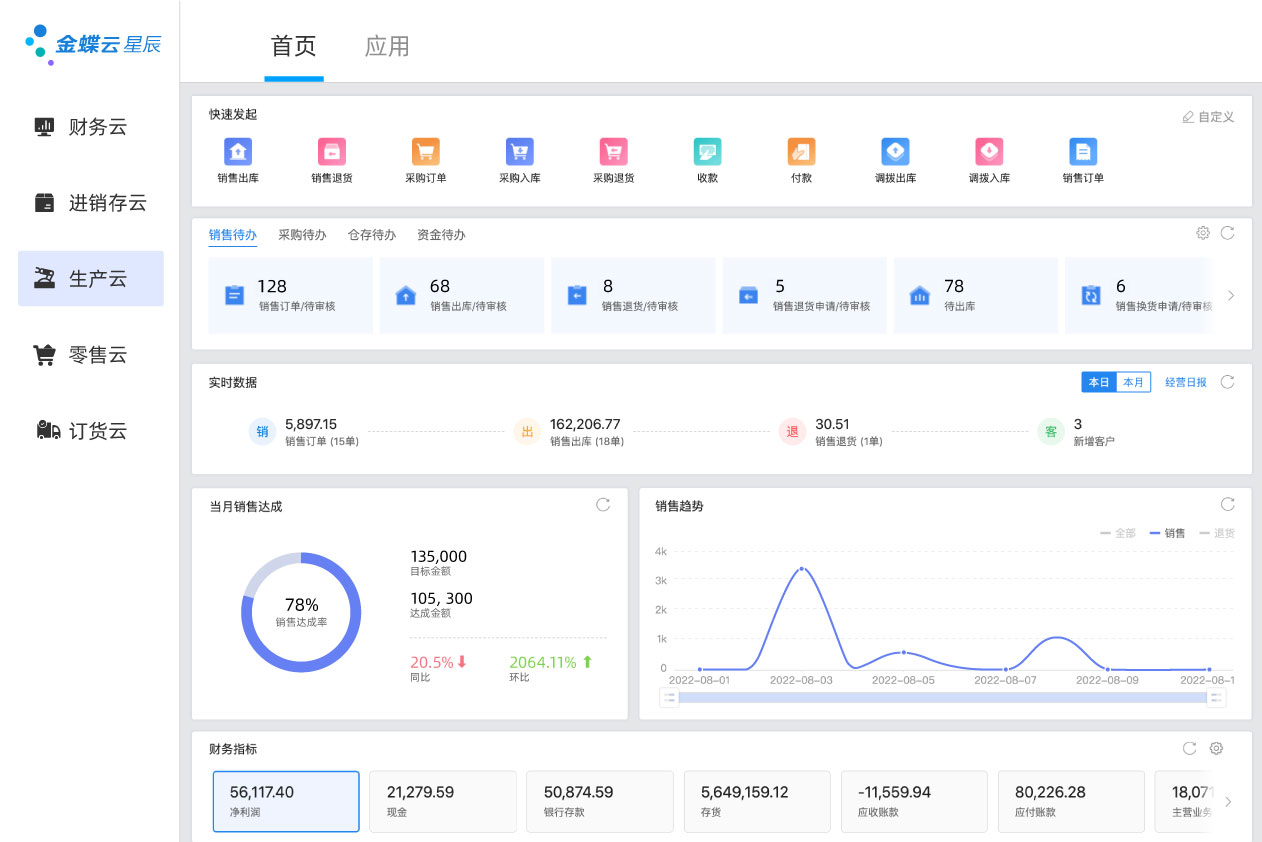
Task: Click the 客 new customer circle icon
Action: tap(1051, 432)
